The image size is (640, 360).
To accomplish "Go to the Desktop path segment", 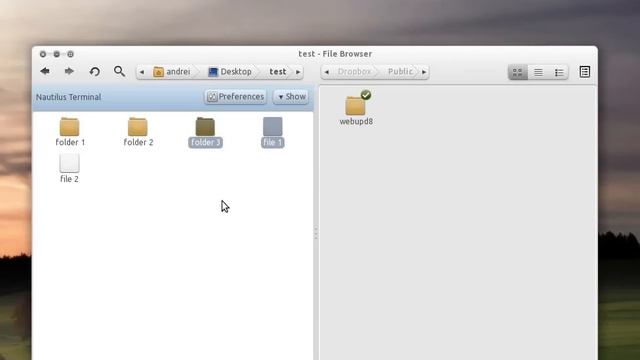I will 230,72.
